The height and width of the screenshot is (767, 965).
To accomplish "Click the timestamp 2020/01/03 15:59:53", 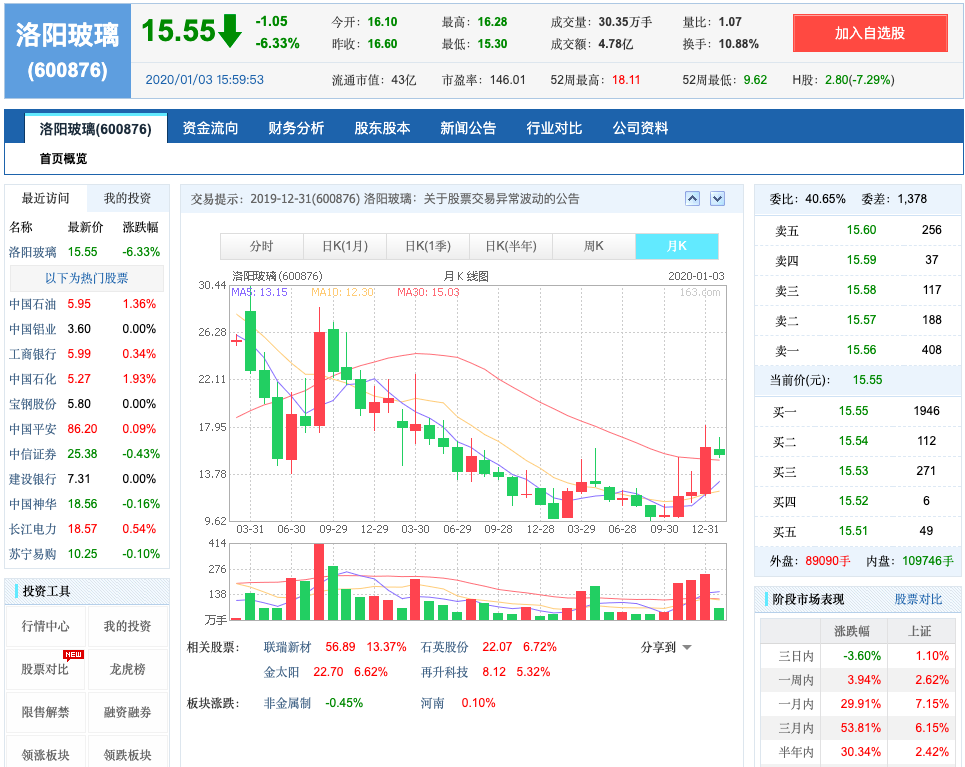I will click(204, 80).
